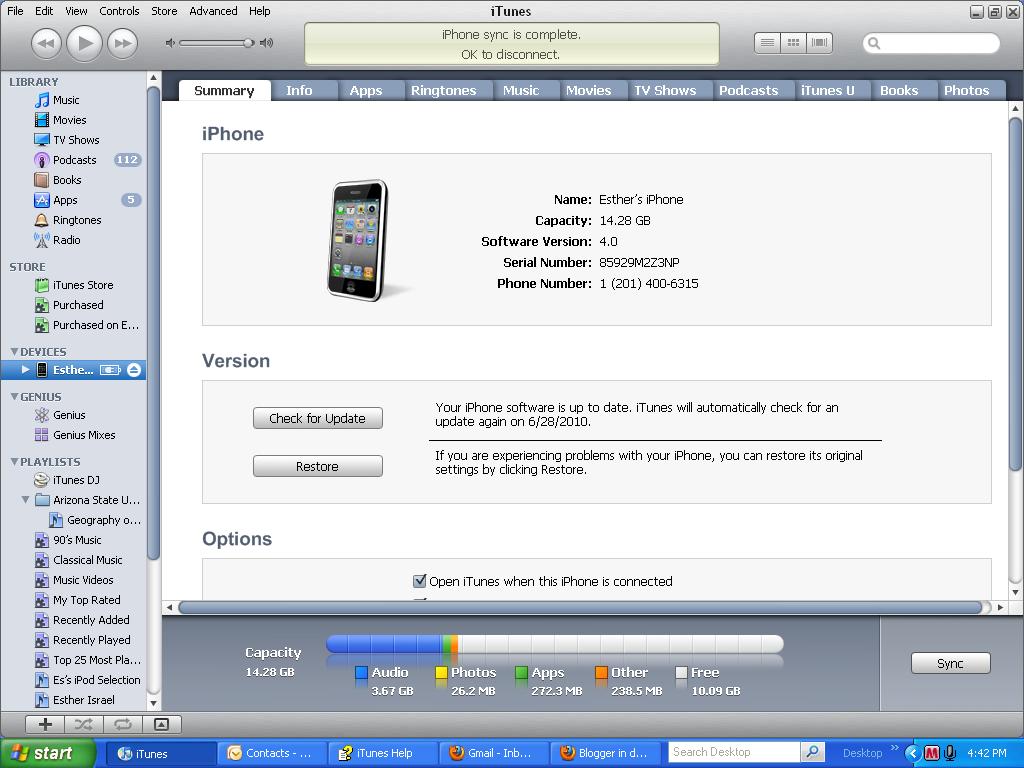This screenshot has width=1024, height=768.
Task: Click the Sync button
Action: 950,664
